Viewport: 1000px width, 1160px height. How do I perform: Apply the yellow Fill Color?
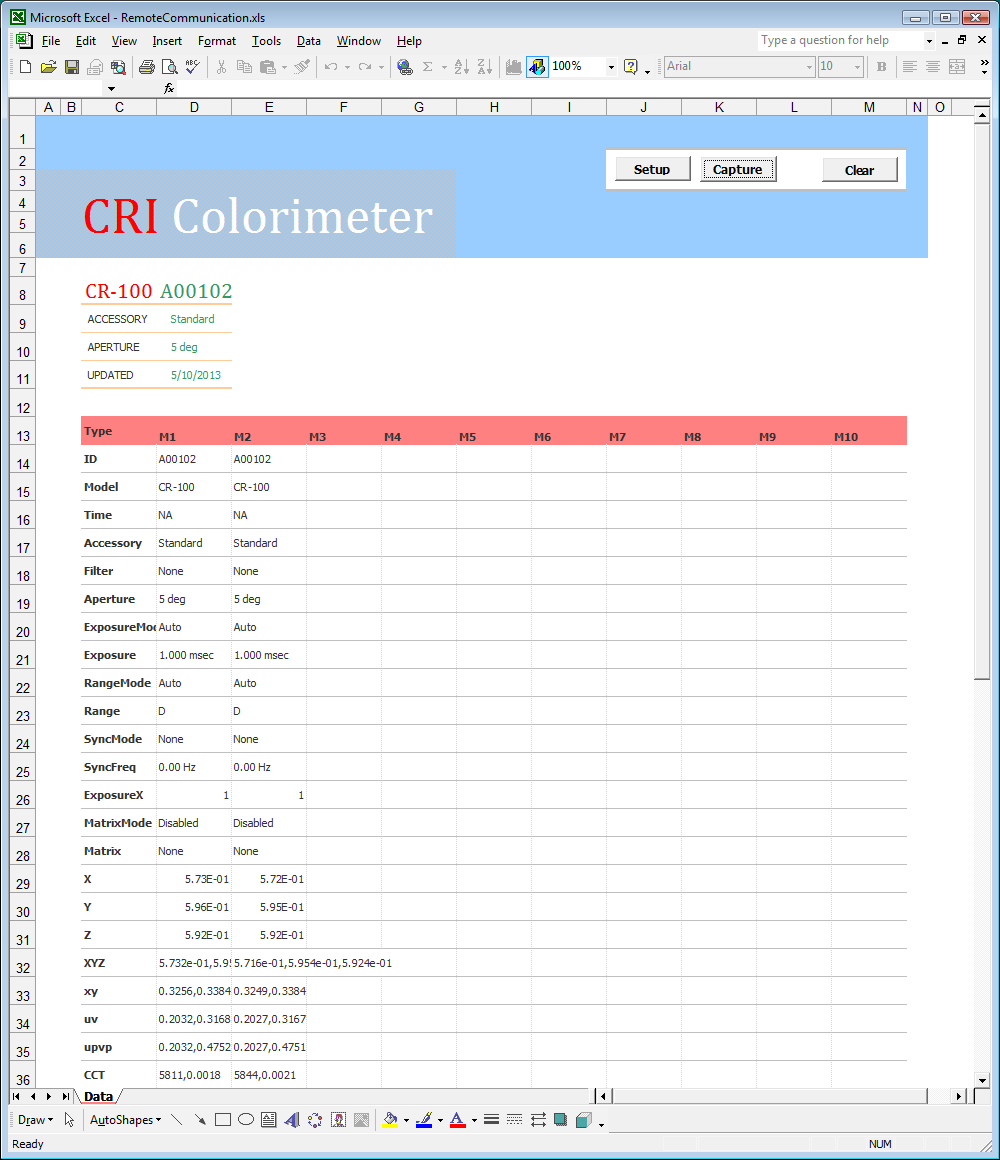pos(391,1120)
